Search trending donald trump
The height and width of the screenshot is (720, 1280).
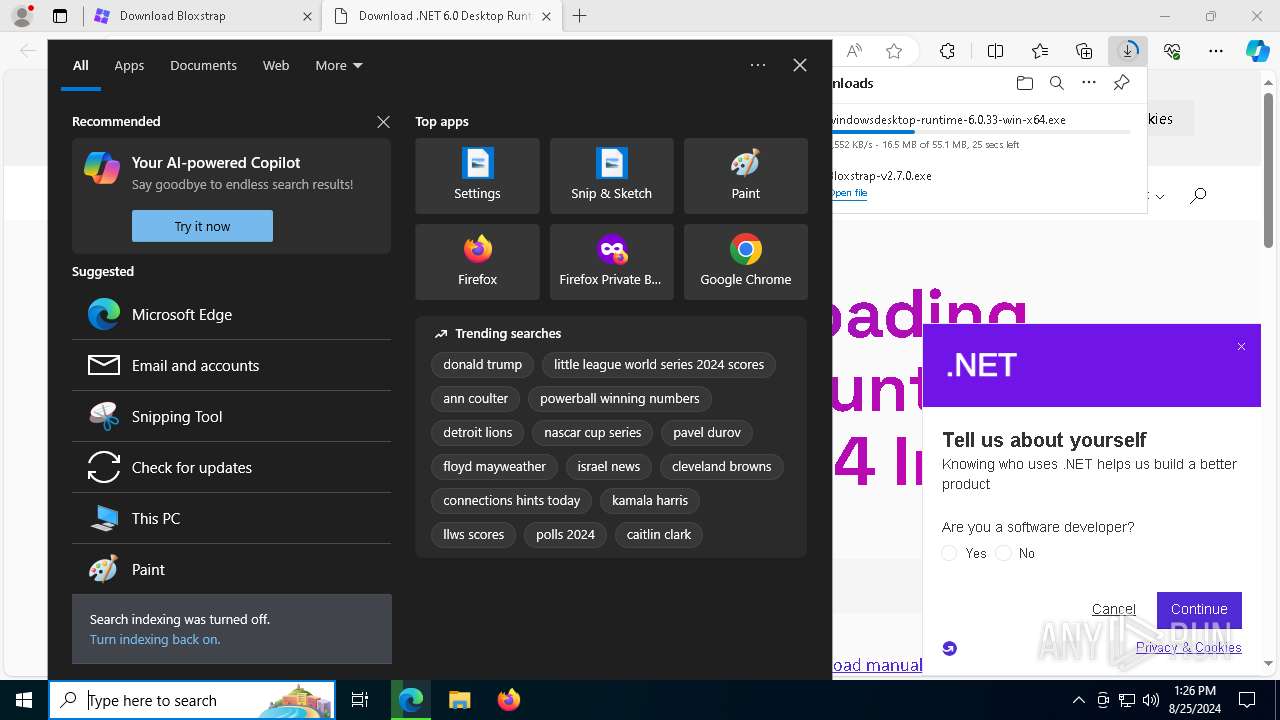coord(483,365)
